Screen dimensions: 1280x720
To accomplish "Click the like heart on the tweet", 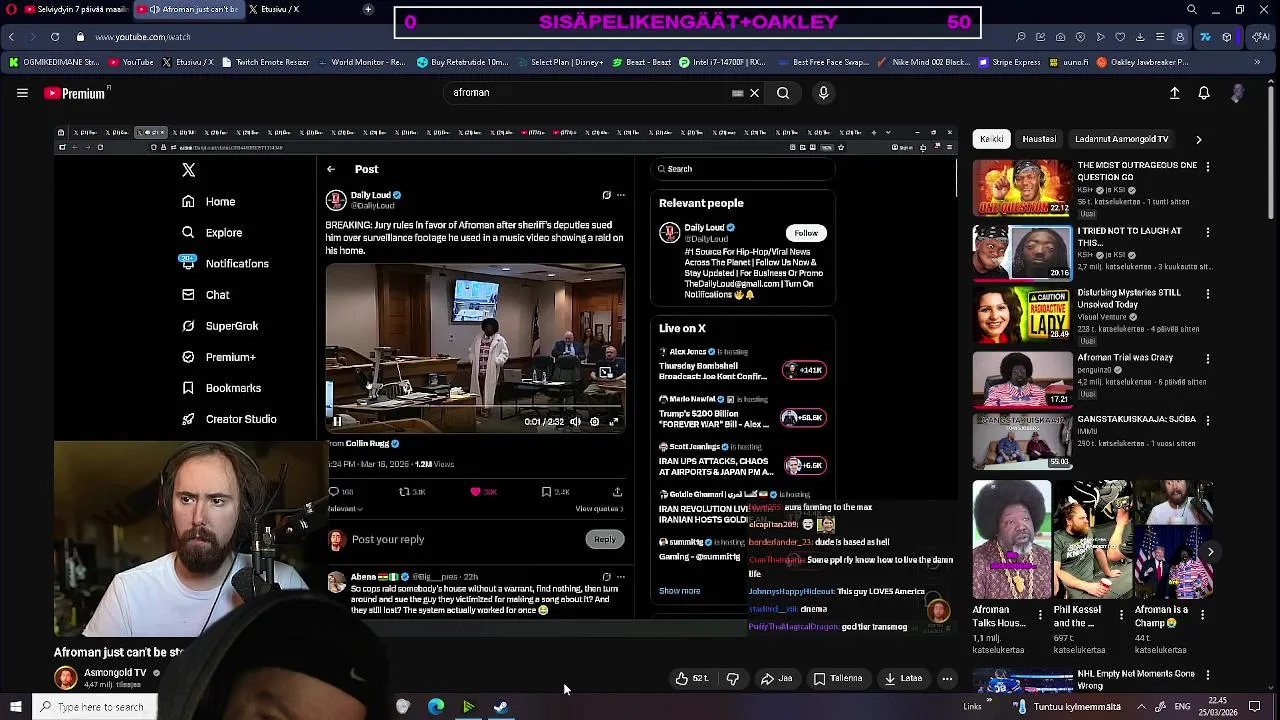I will [476, 492].
